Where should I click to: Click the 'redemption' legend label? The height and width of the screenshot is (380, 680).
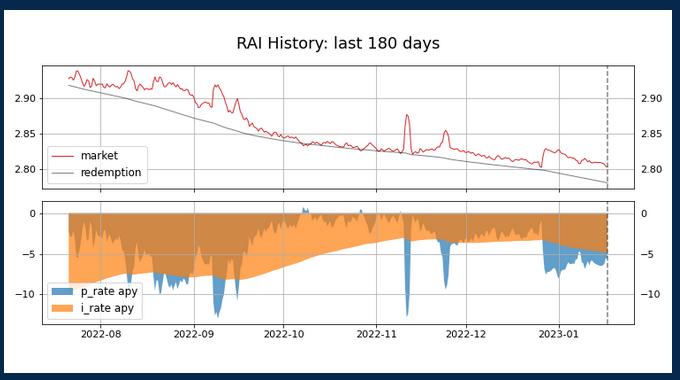coord(111,173)
